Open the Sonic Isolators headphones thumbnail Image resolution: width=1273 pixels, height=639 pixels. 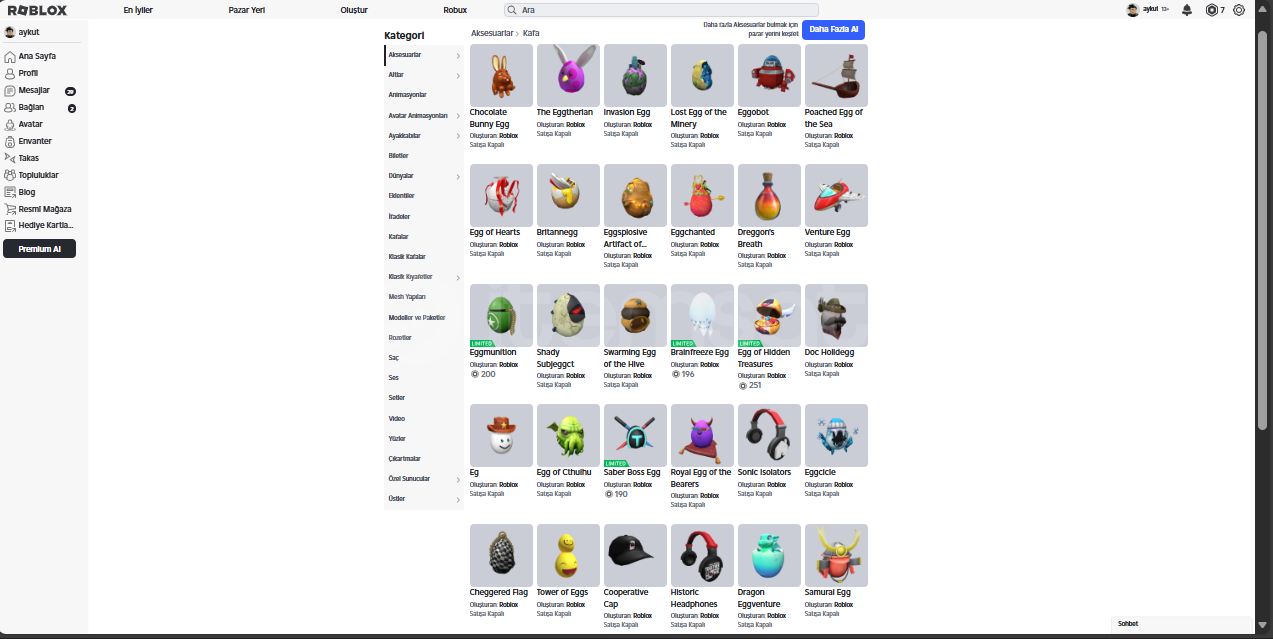coord(769,435)
